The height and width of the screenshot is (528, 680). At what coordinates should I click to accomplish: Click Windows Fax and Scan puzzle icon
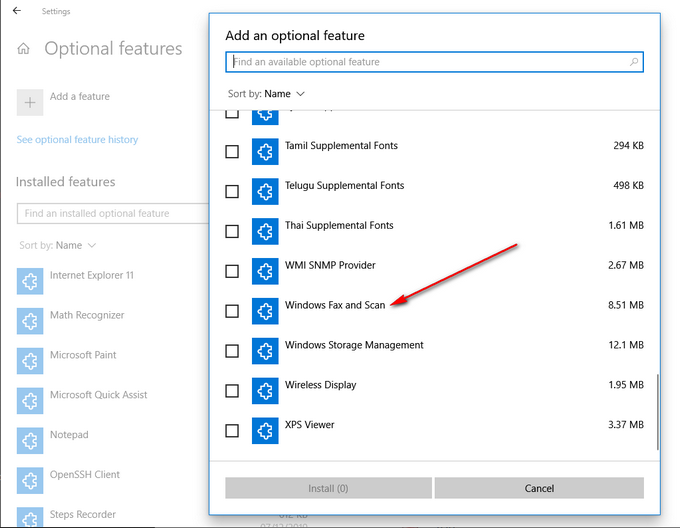(265, 311)
